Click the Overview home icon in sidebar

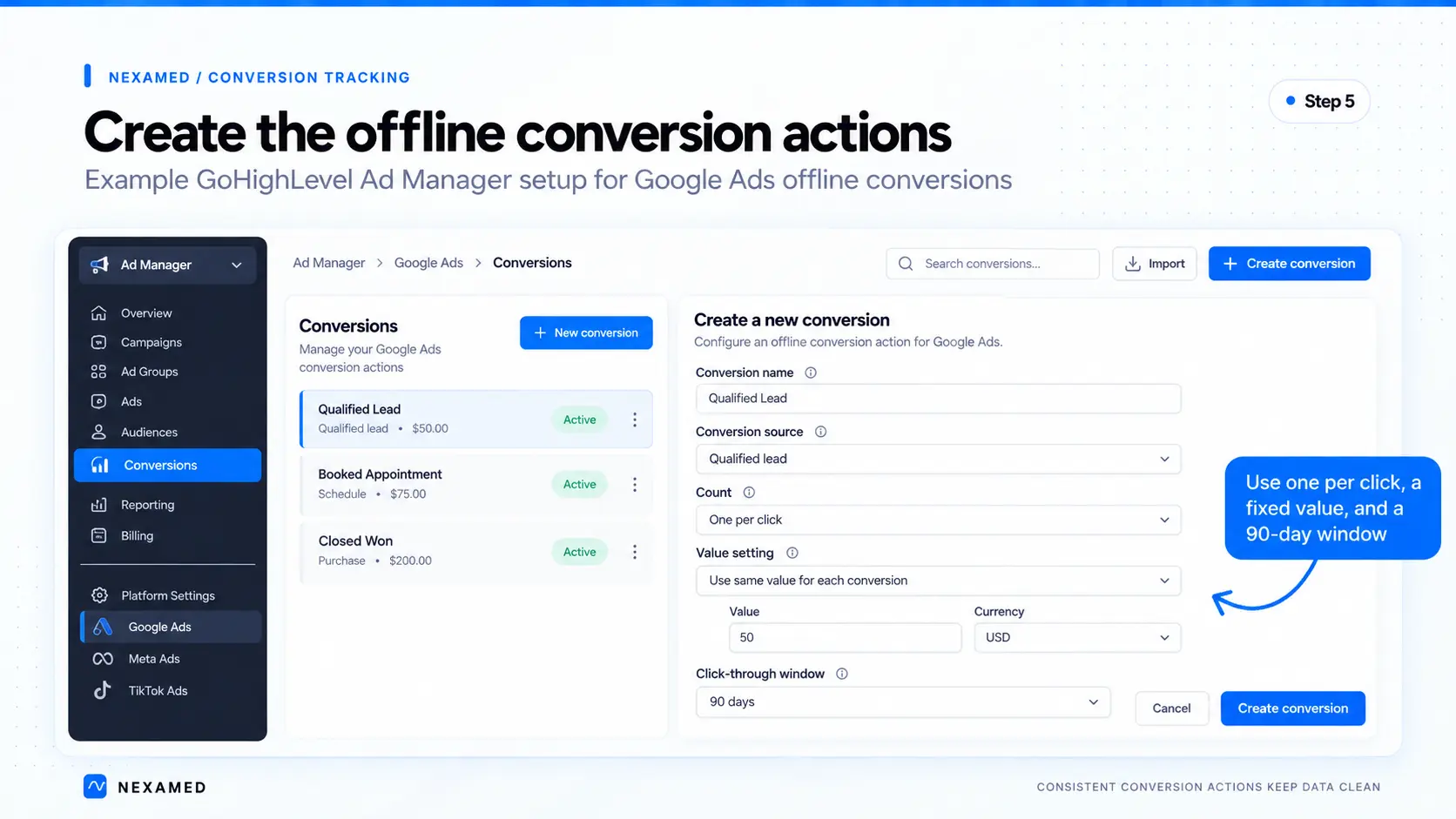[x=99, y=313]
